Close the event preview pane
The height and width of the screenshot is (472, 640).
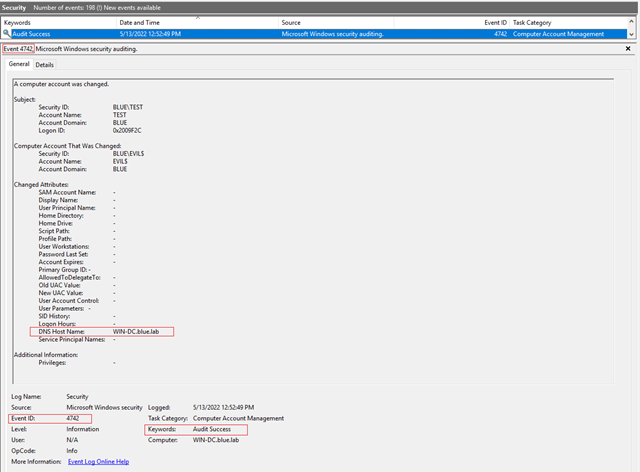tap(628, 49)
